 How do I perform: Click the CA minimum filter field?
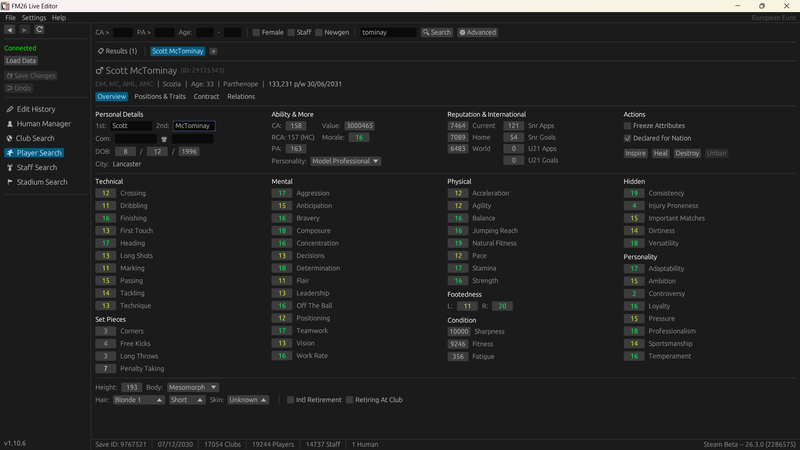(122, 32)
